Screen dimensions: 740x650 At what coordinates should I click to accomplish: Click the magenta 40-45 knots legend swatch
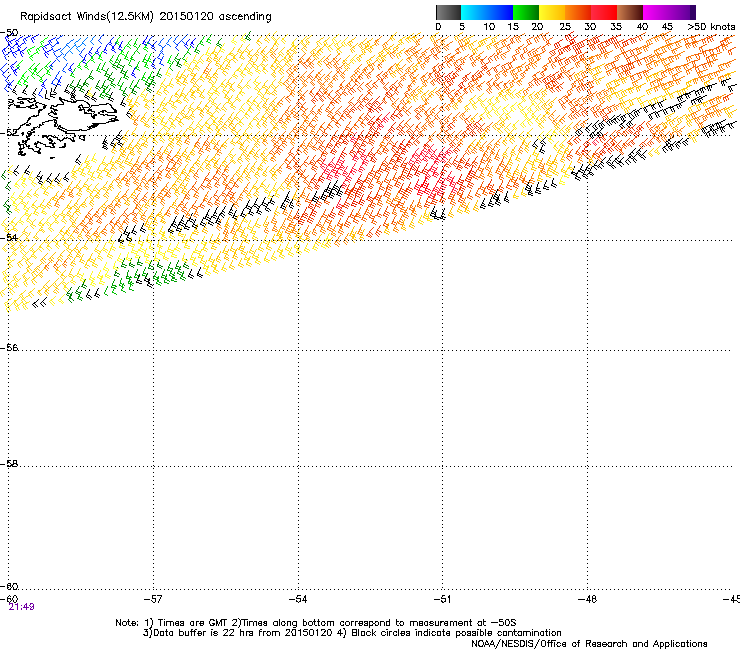(x=656, y=12)
